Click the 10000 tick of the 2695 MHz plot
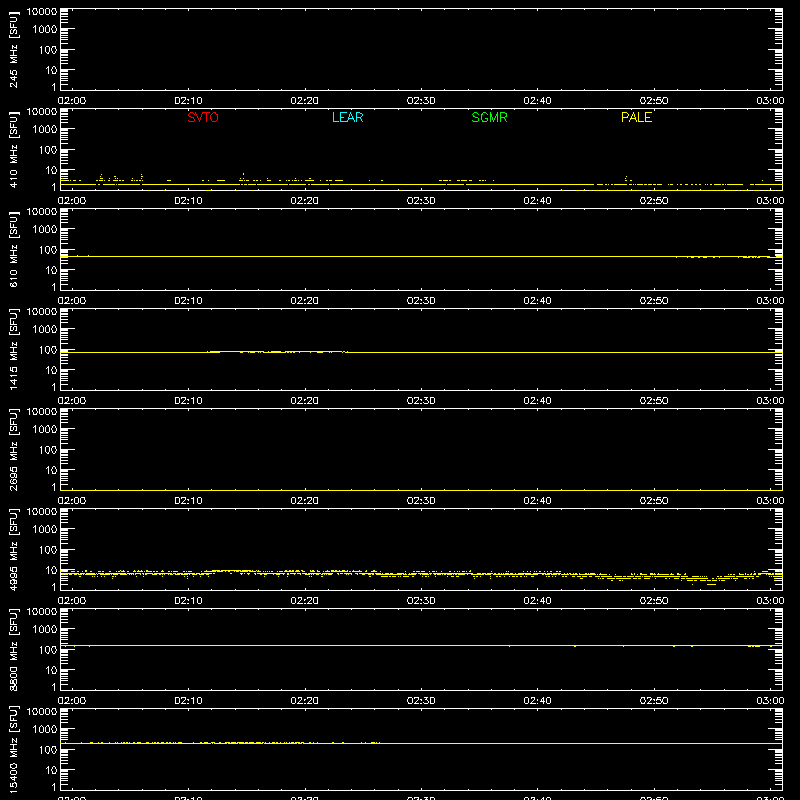Image resolution: width=800 pixels, height=800 pixels. [42, 412]
